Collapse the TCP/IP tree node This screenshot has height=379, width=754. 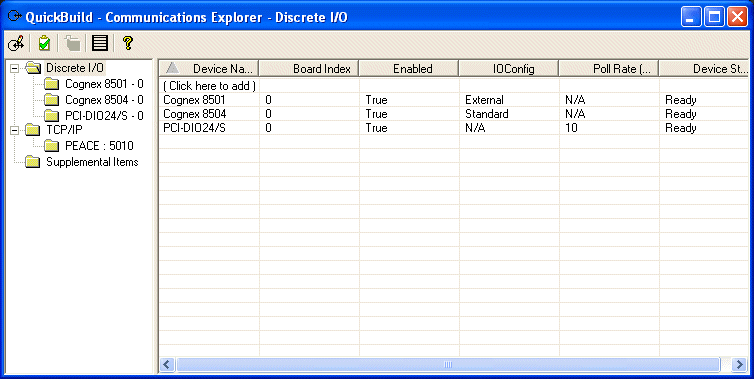tap(14, 130)
